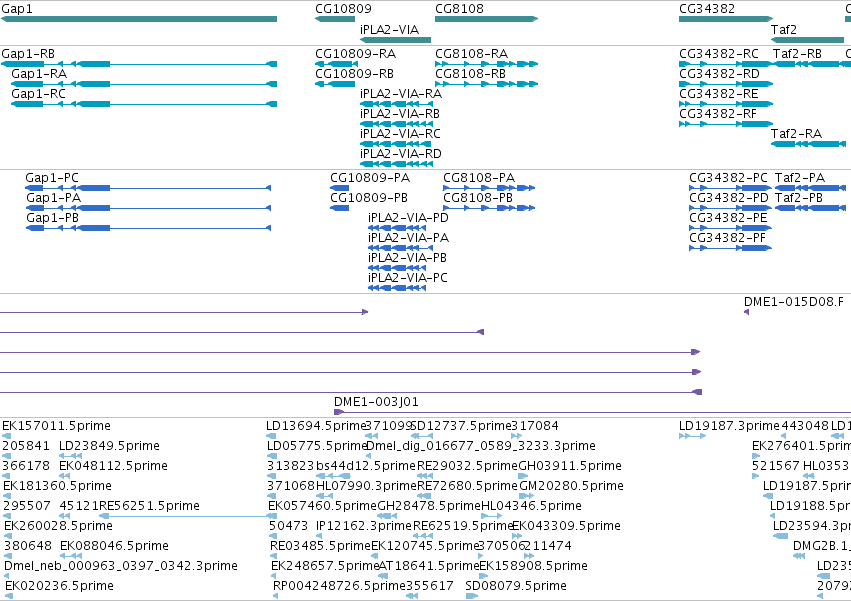Click protein CG10809-PA
The width and height of the screenshot is (851, 601).
pyautogui.click(x=340, y=188)
